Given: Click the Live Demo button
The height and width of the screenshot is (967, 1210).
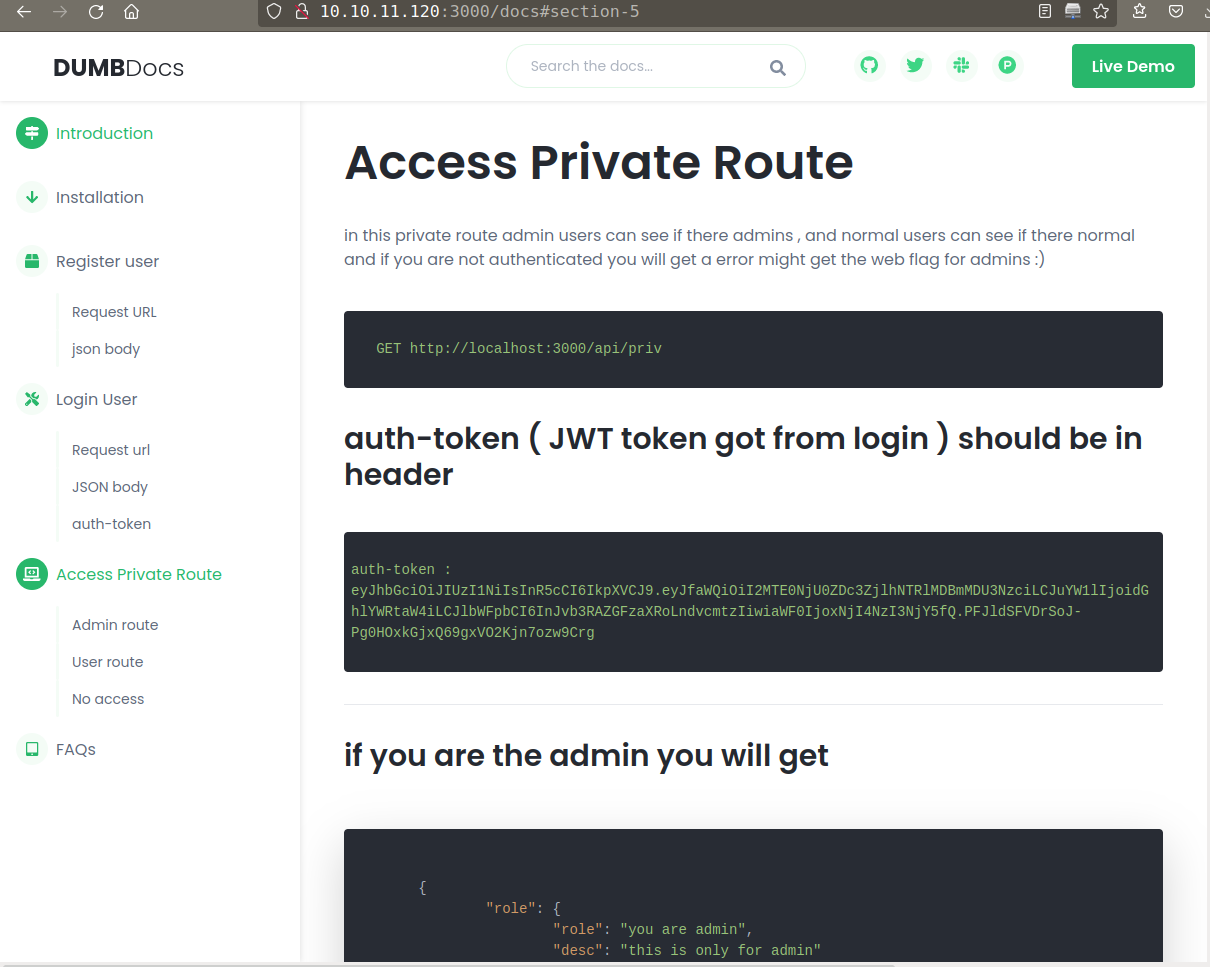Looking at the screenshot, I should [1132, 66].
